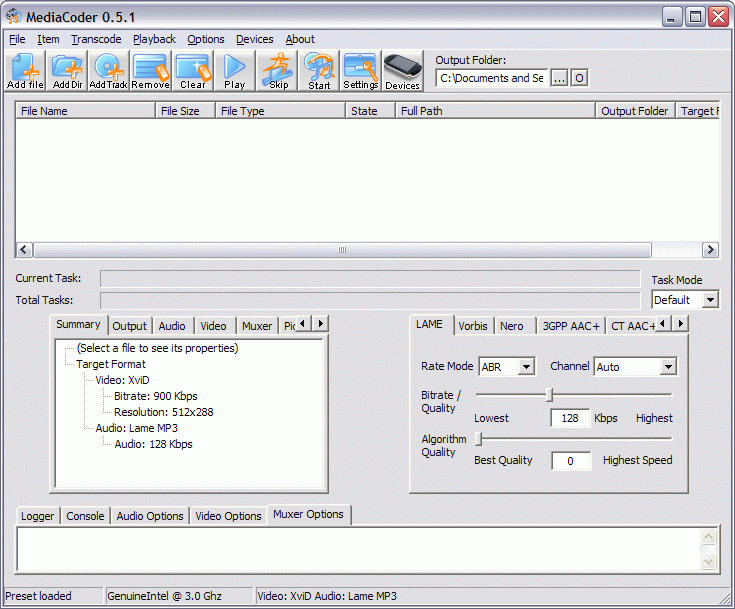Click the Add Track toolbar icon
The height and width of the screenshot is (609, 735).
[109, 71]
